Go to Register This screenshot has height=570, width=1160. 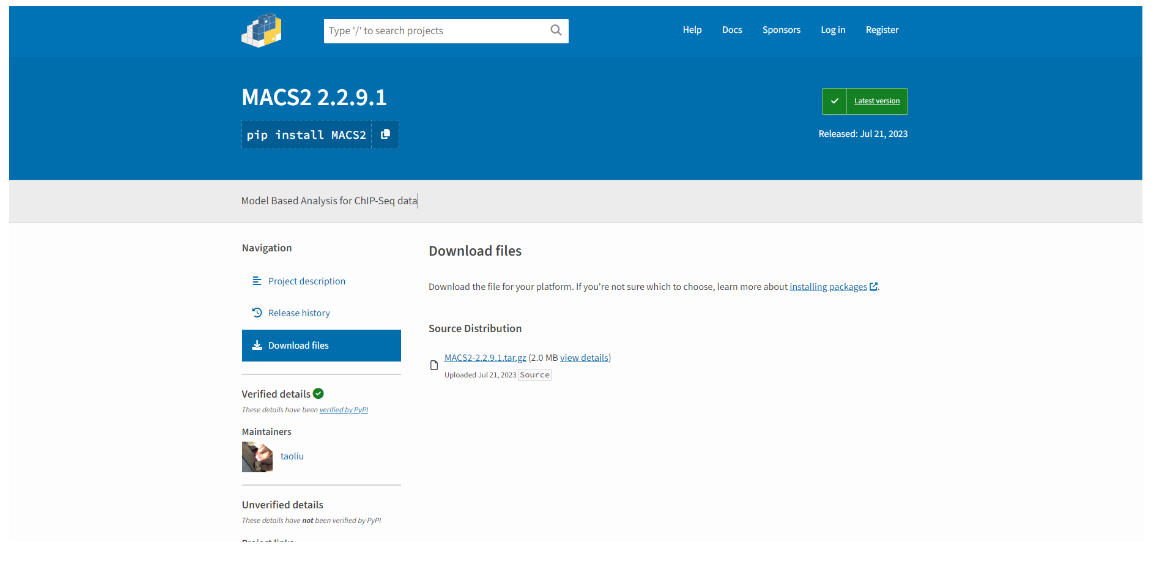click(882, 30)
